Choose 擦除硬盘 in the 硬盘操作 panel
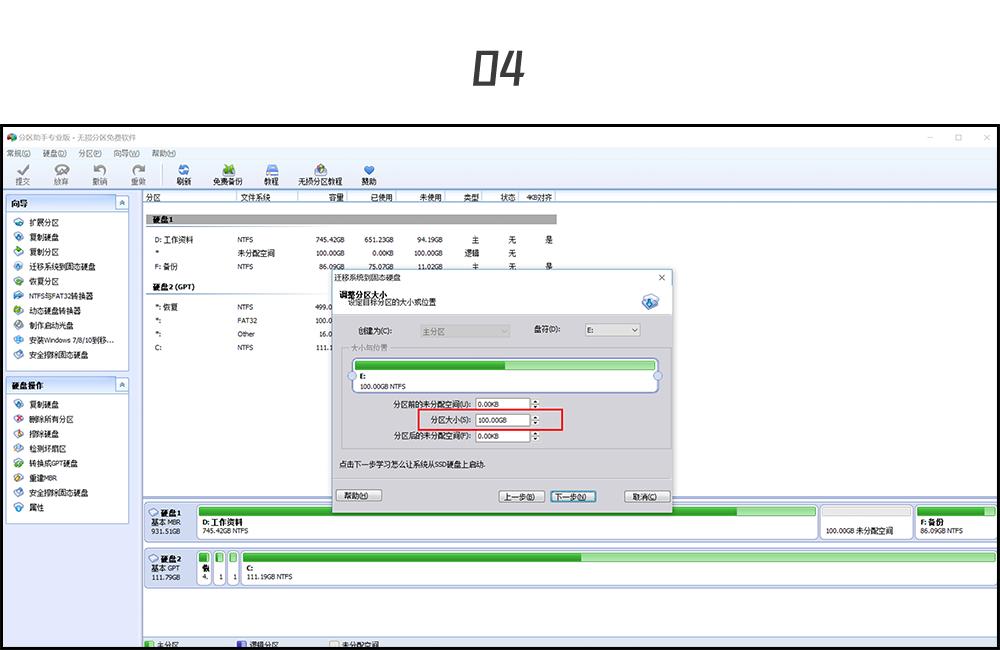This screenshot has height=650, width=1000. (36, 434)
